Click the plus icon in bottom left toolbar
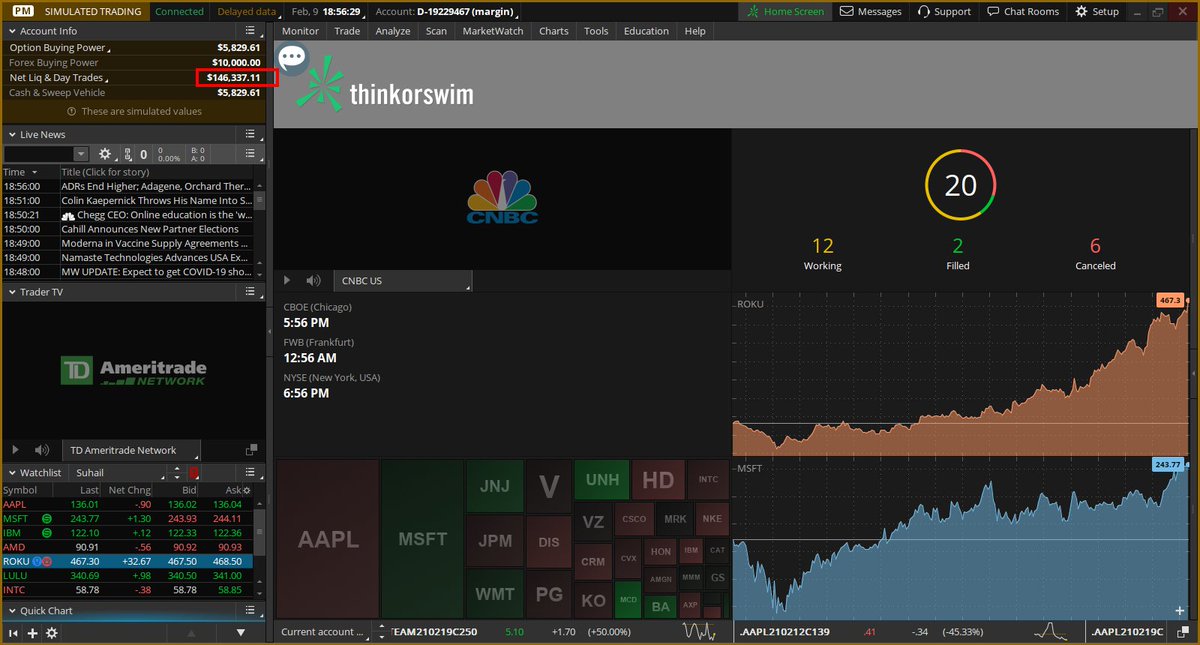The height and width of the screenshot is (645, 1200). pyautogui.click(x=33, y=633)
